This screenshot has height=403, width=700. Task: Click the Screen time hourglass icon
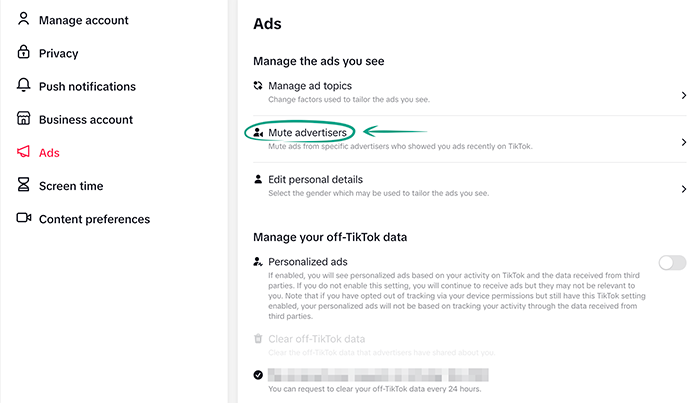click(24, 185)
